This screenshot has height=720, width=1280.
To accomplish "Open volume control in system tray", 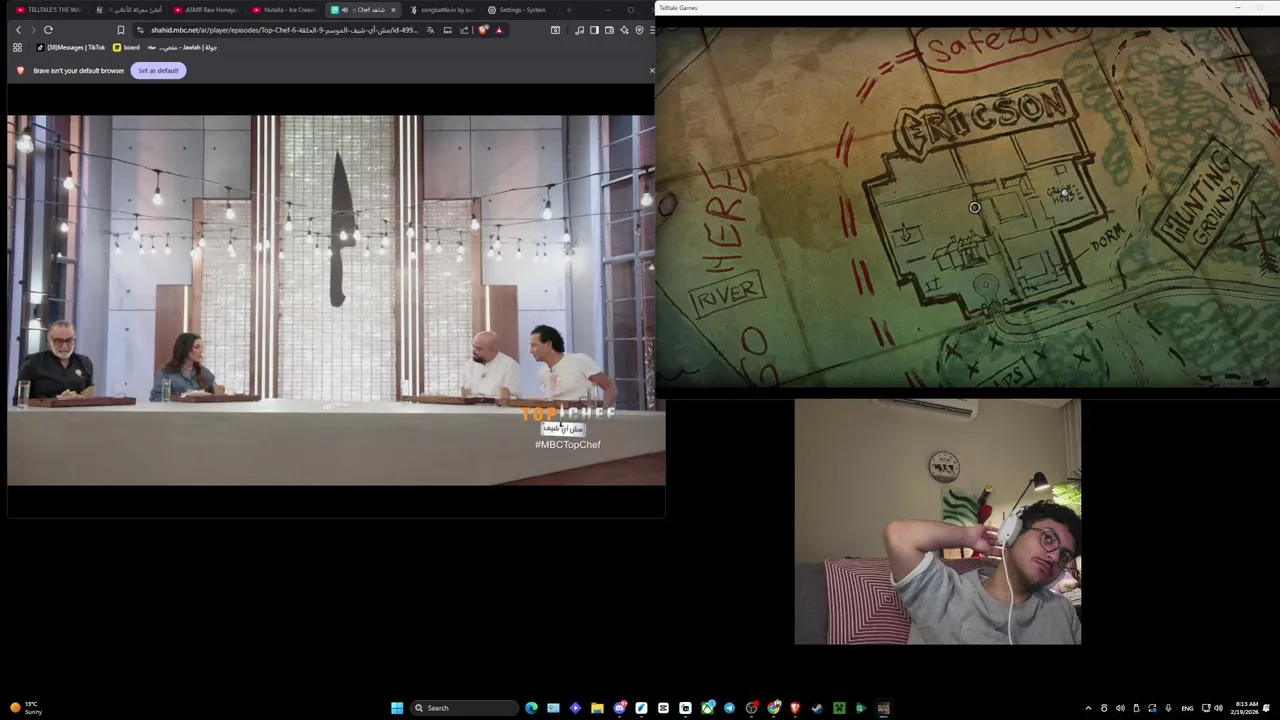I will [x=1218, y=708].
